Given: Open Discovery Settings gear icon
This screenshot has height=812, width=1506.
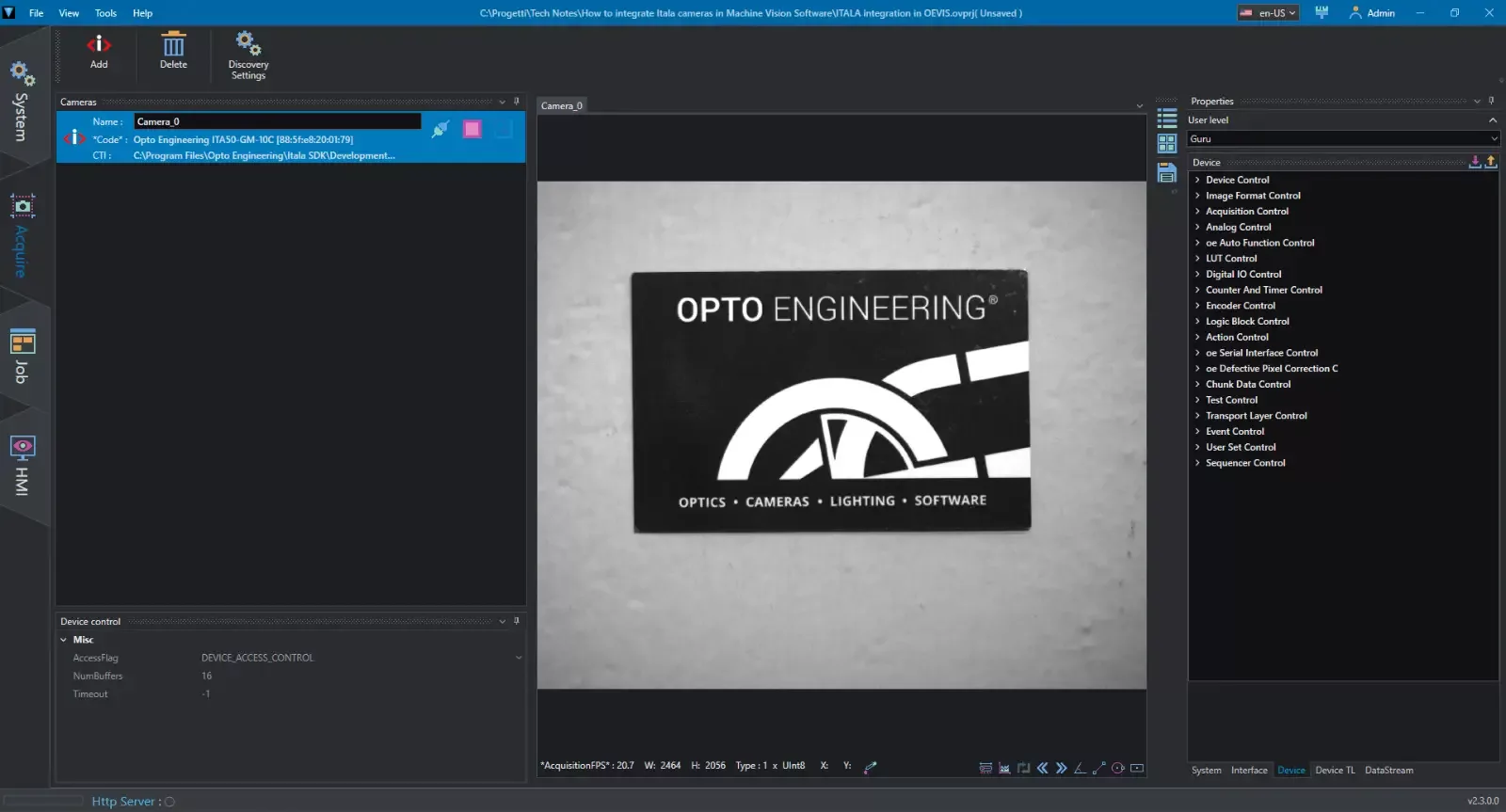Looking at the screenshot, I should tap(248, 43).
